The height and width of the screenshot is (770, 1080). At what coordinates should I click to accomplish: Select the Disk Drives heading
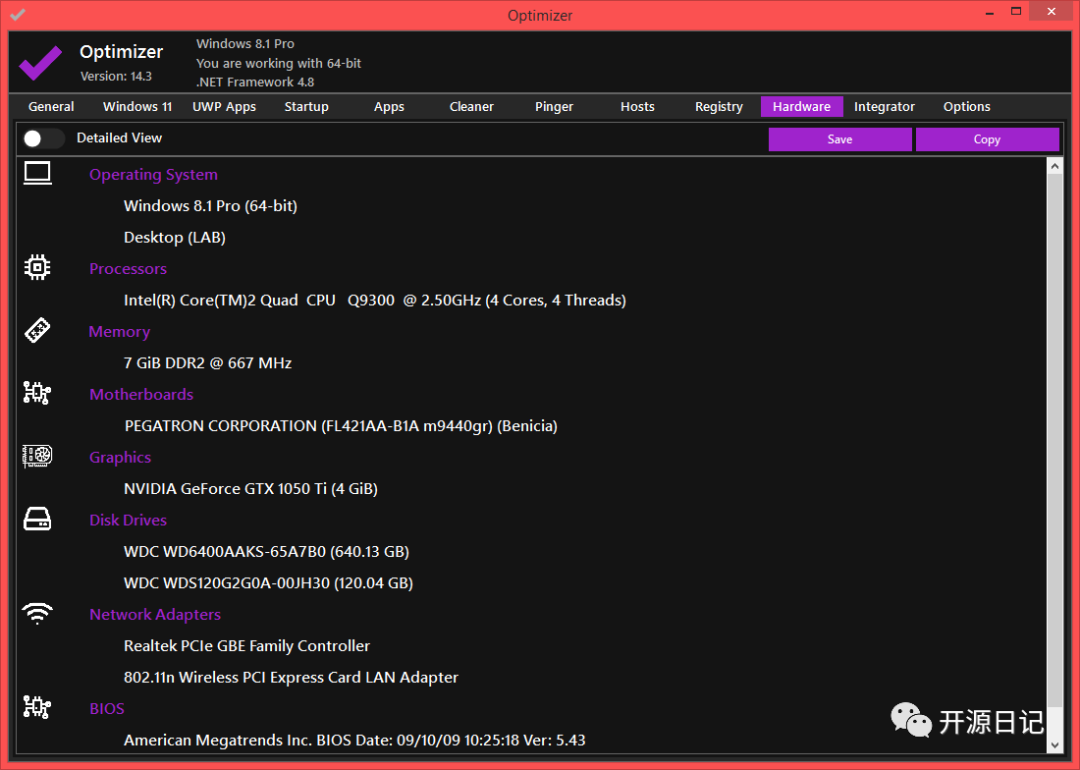(128, 520)
